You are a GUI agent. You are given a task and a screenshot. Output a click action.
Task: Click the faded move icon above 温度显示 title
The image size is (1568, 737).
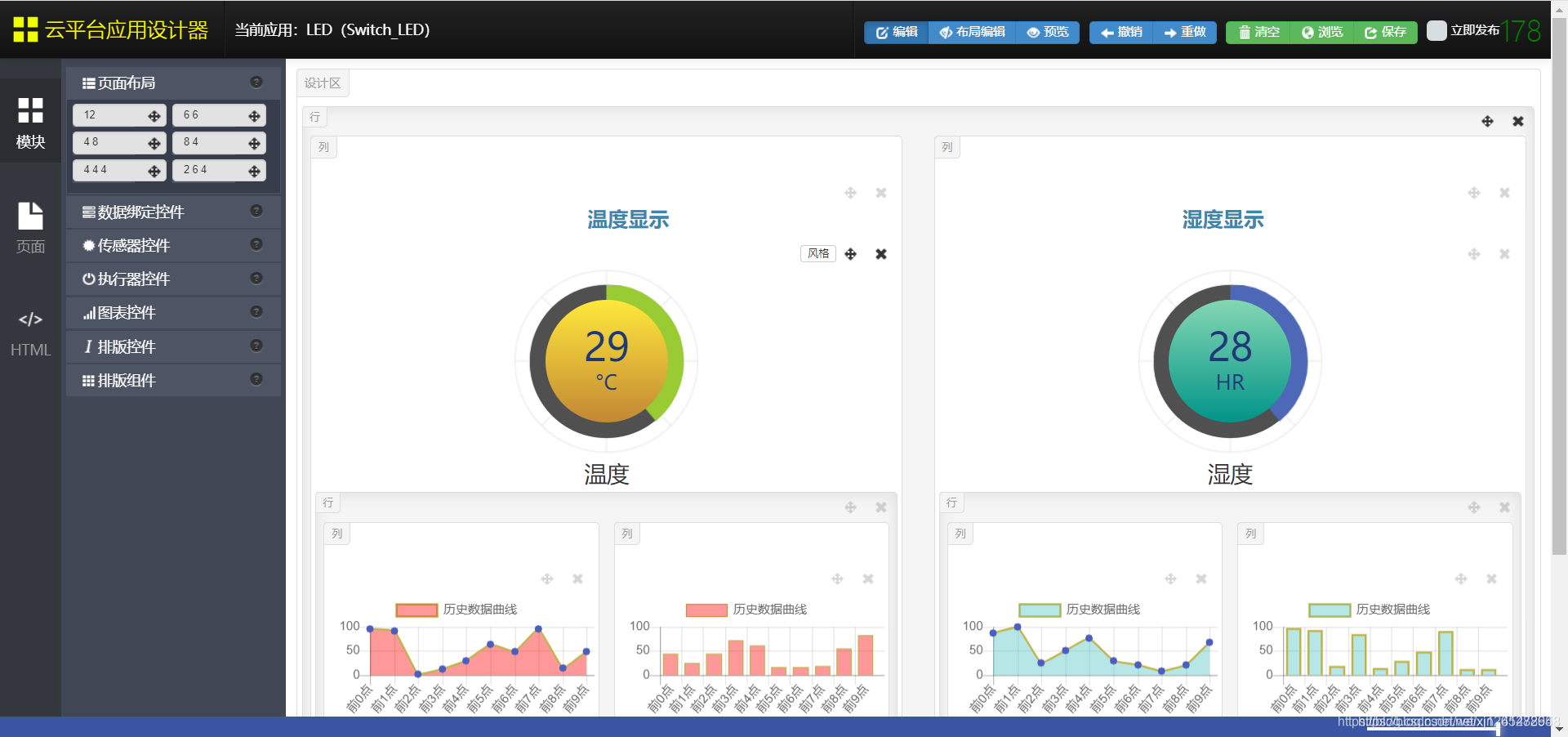[x=850, y=193]
